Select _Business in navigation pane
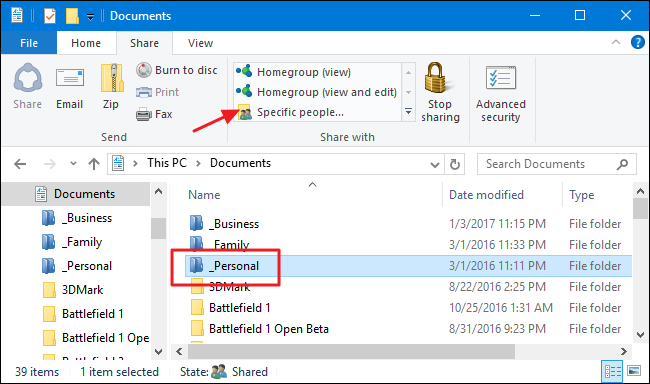The image size is (650, 384). click(x=77, y=218)
